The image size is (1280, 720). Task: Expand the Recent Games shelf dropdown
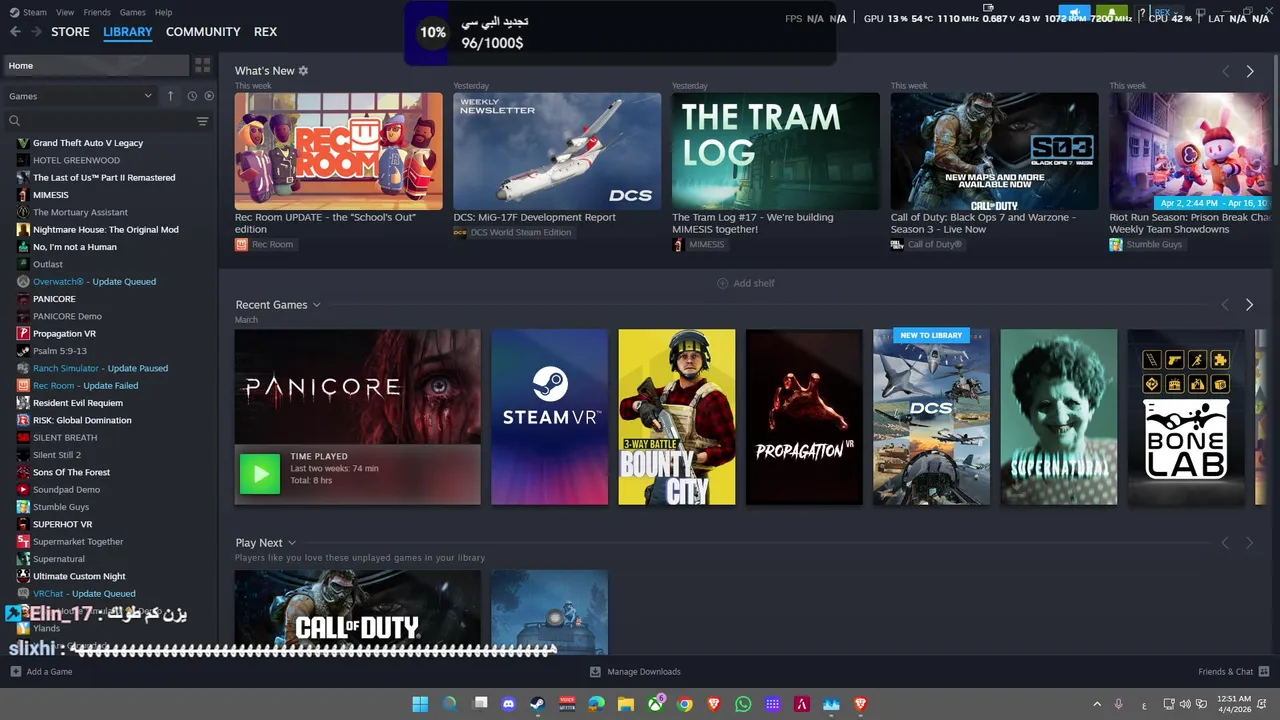pyautogui.click(x=316, y=305)
